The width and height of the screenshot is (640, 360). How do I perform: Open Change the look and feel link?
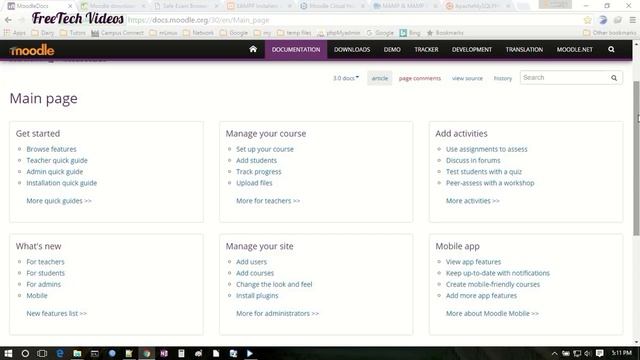pyautogui.click(x=274, y=284)
